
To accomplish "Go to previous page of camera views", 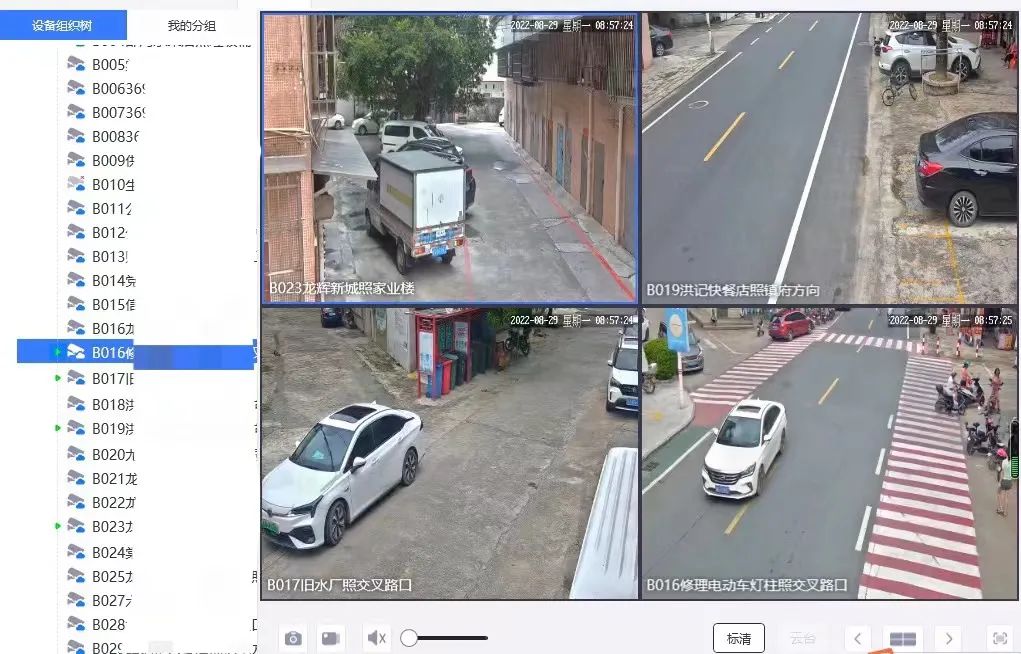I will click(x=858, y=638).
